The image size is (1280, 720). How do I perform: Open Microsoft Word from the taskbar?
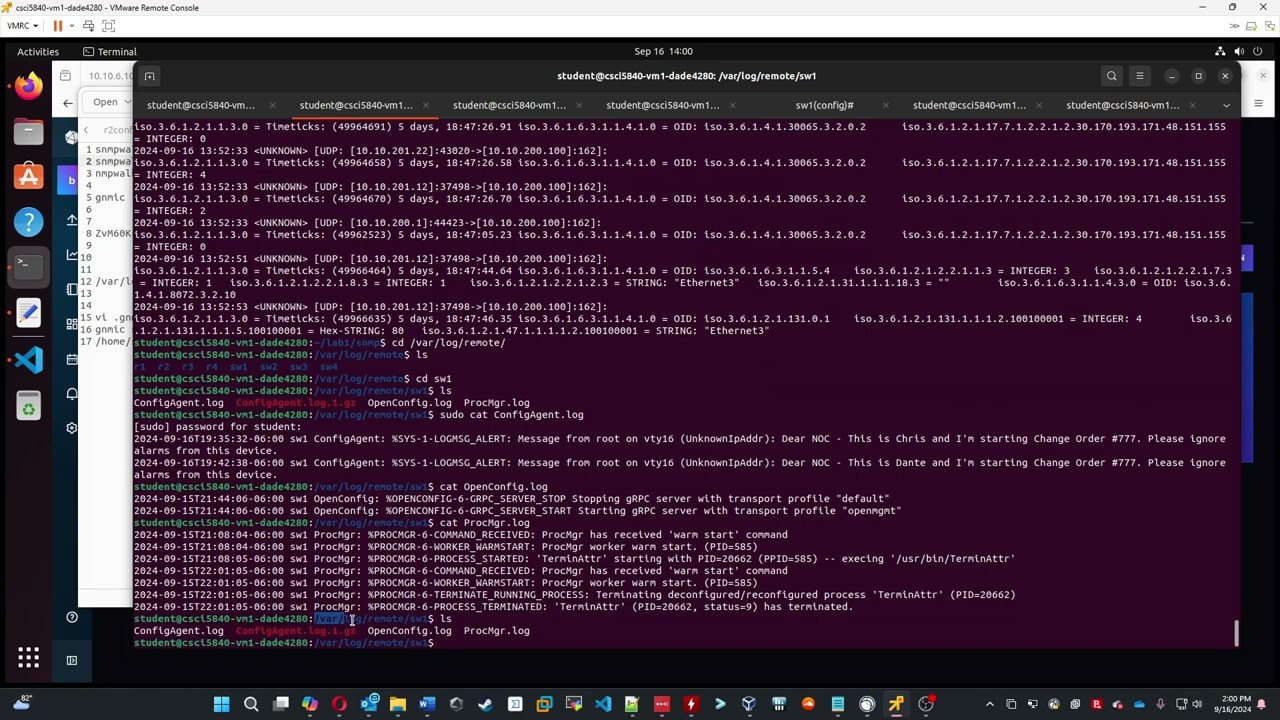[x=427, y=704]
